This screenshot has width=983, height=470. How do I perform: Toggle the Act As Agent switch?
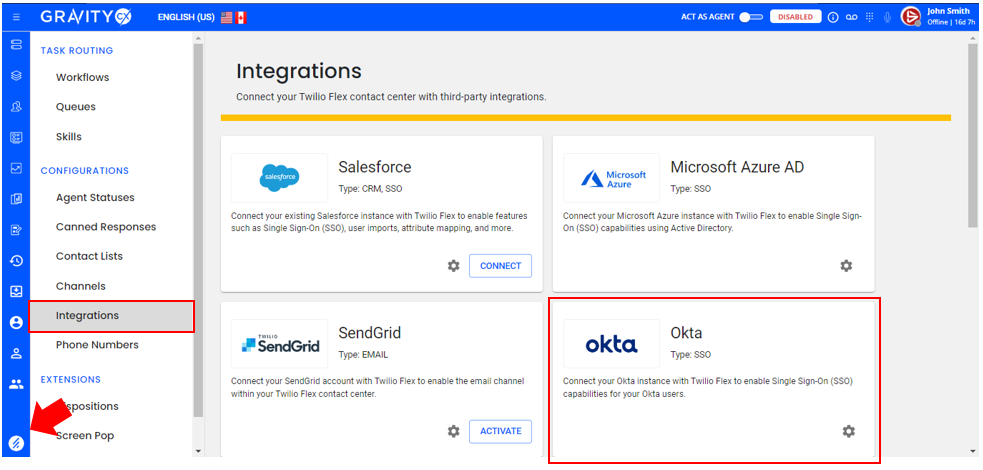(x=750, y=17)
